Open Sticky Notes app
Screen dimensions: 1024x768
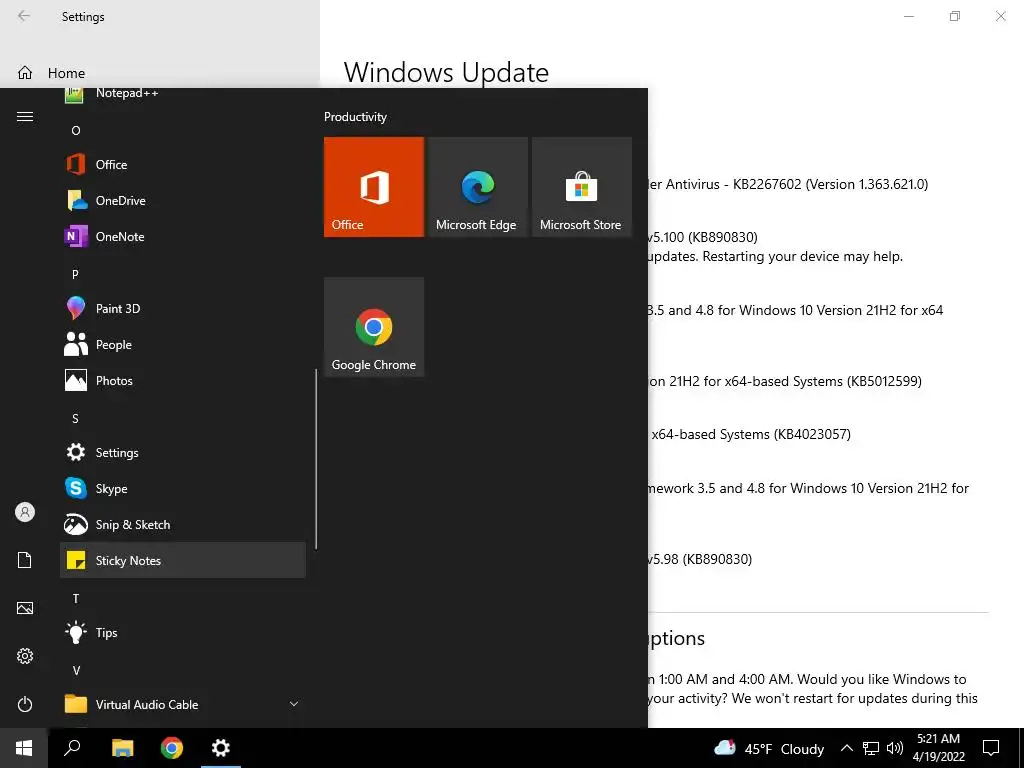tap(183, 560)
